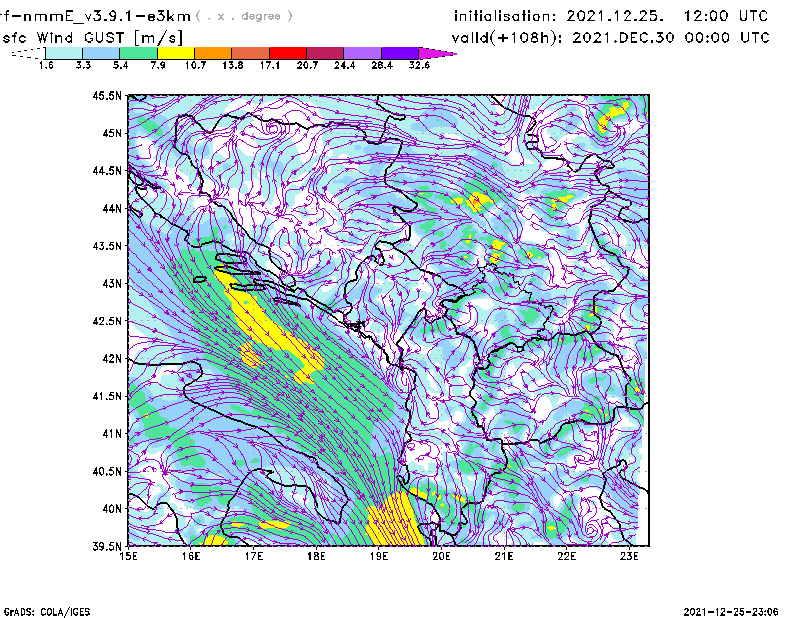The height and width of the screenshot is (618, 800).
Task: Click the 21E longitude label
Action: tap(504, 556)
